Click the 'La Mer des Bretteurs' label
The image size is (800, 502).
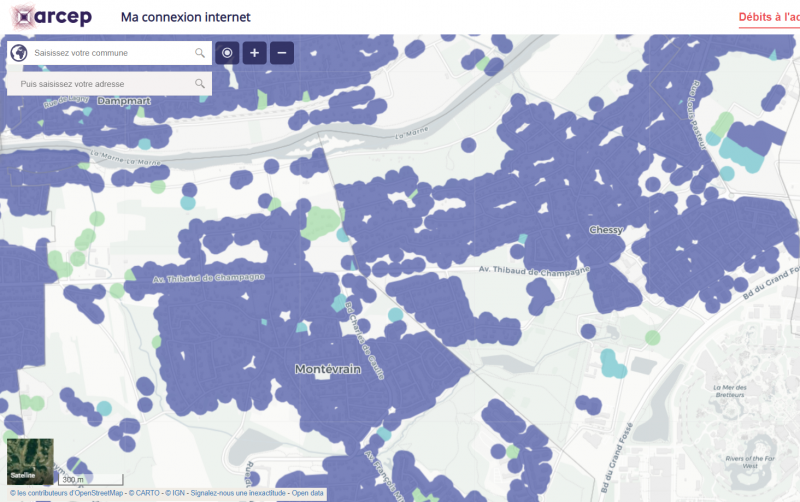[x=730, y=391]
